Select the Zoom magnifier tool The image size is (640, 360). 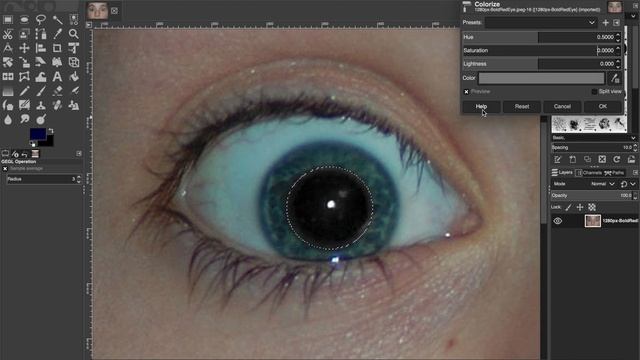click(73, 34)
